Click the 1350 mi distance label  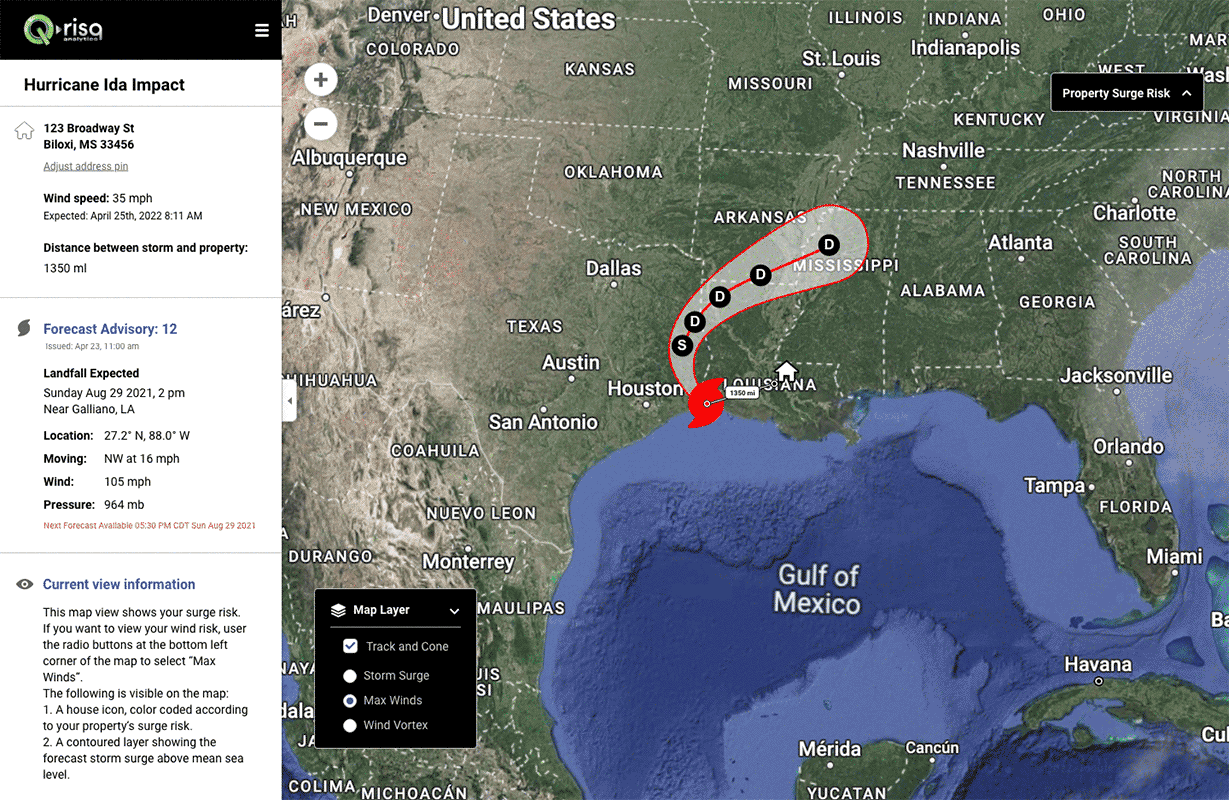click(741, 393)
